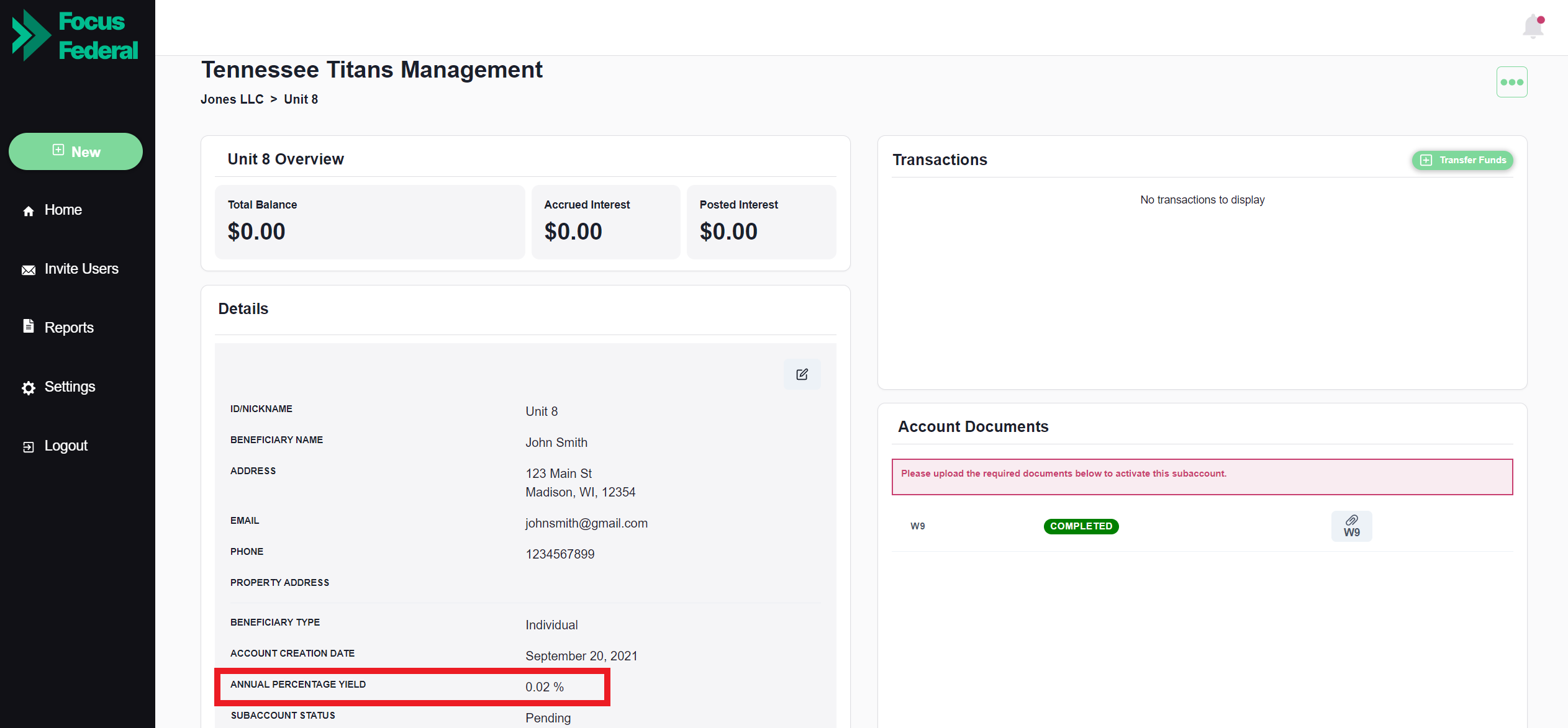Click the required documents alert banner
Viewport: 1568px width, 728px height.
(x=1202, y=477)
